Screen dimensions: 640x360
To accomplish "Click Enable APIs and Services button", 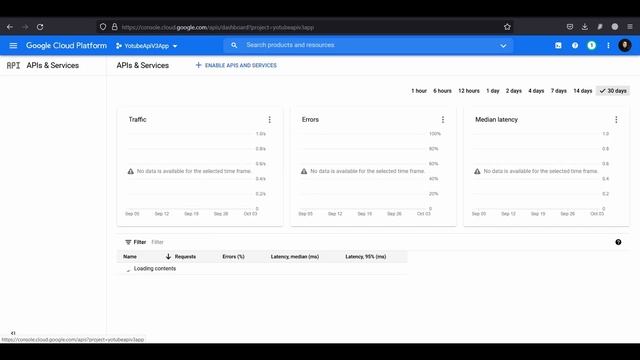I will coord(236,65).
